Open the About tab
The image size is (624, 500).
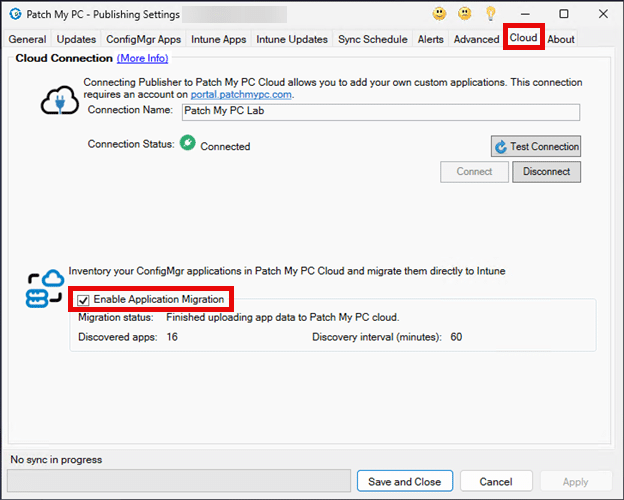561,39
